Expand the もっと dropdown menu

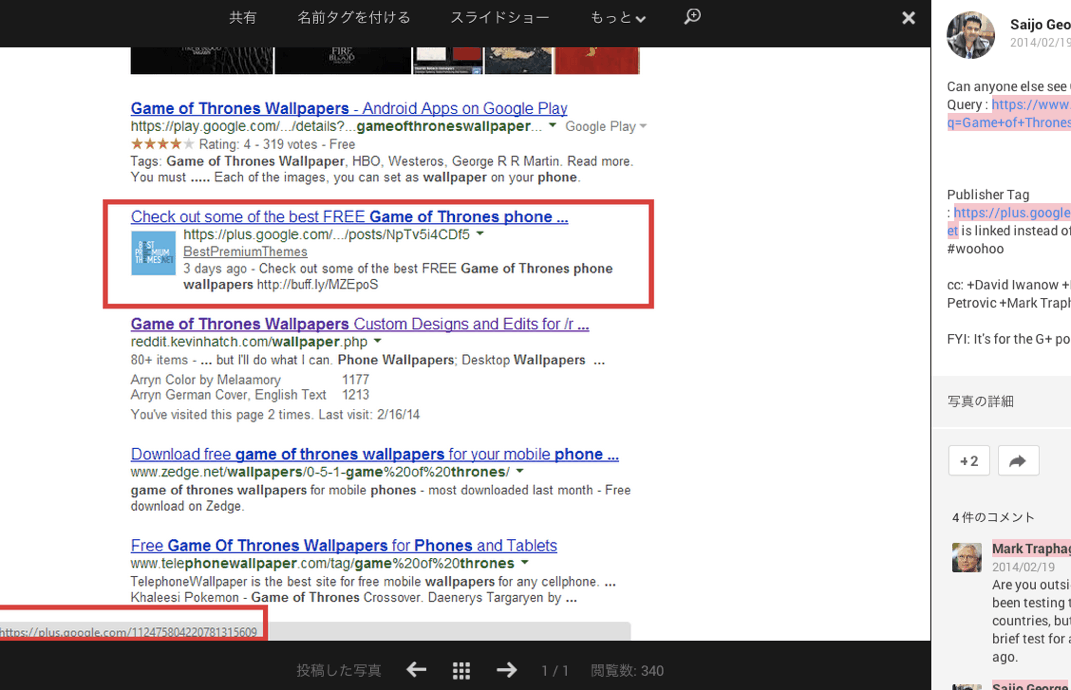pos(617,18)
